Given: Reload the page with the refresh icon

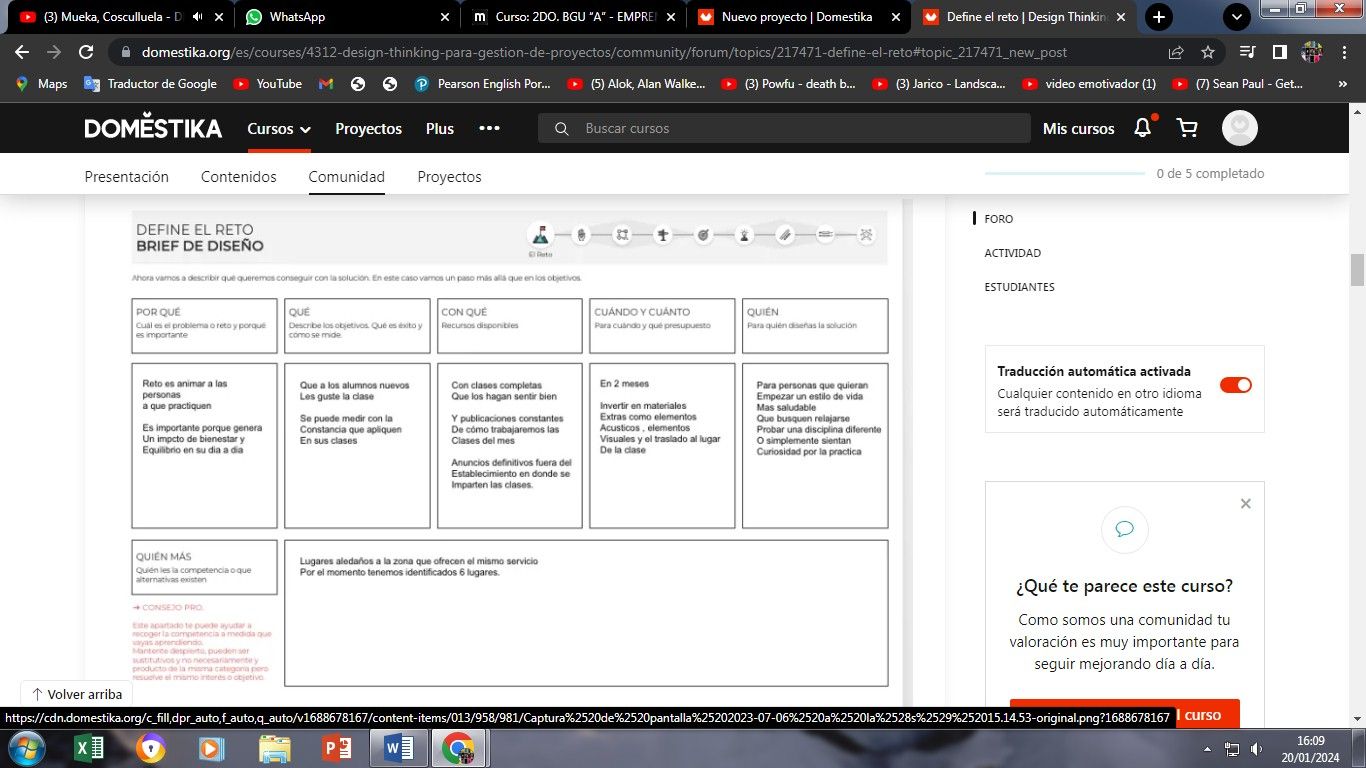Looking at the screenshot, I should (x=86, y=52).
